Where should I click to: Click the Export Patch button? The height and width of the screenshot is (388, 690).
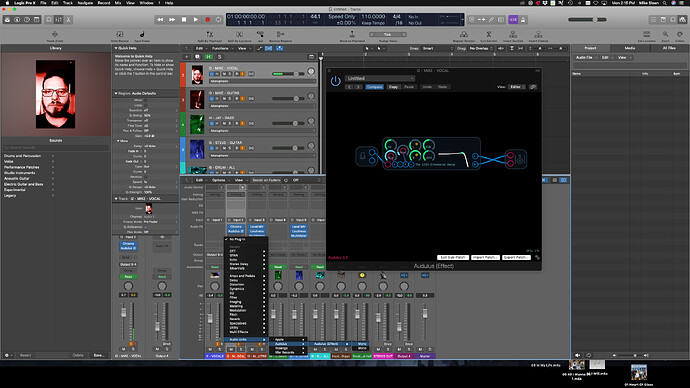516,257
